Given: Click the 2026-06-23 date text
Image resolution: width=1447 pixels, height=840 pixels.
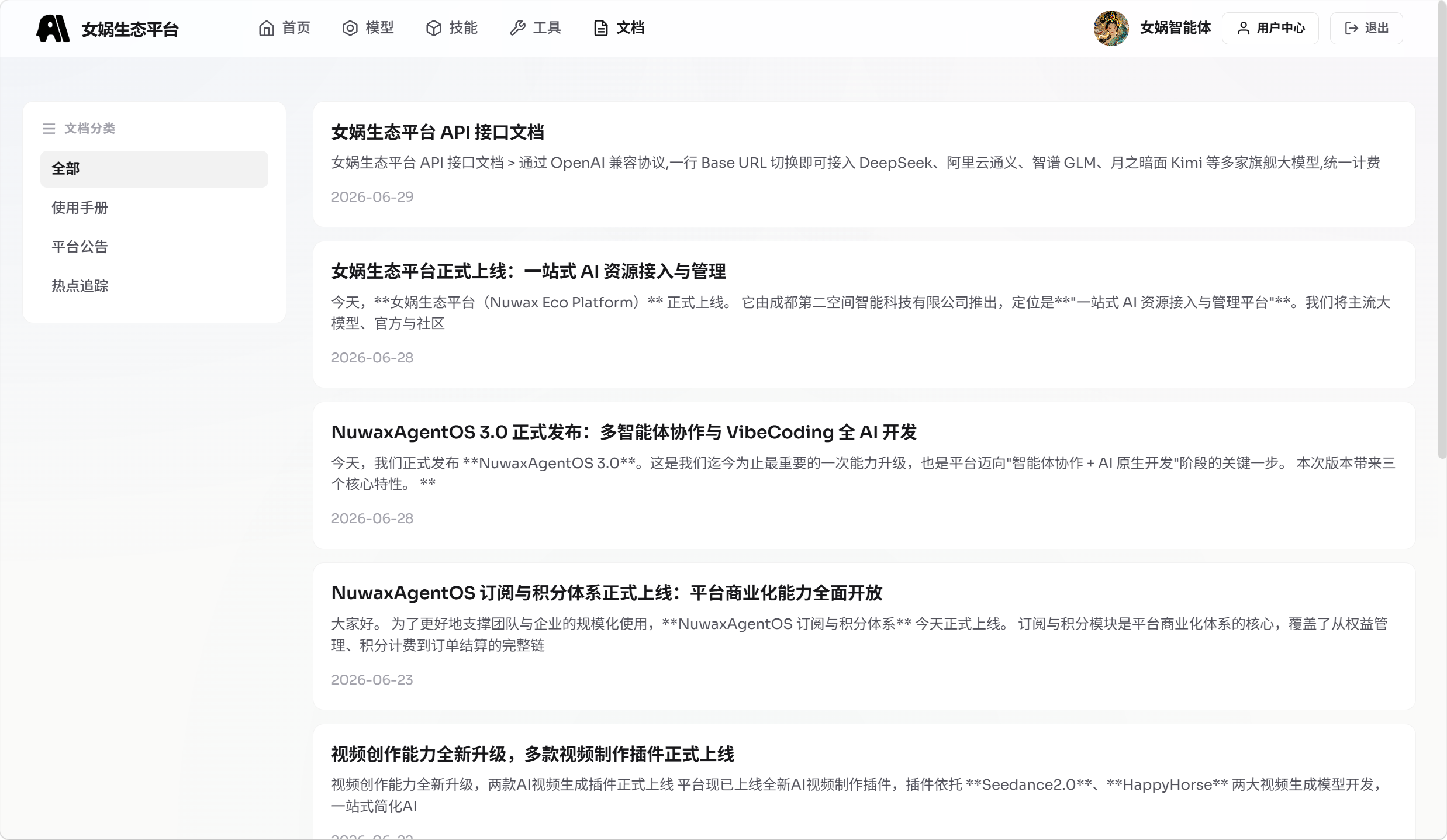Looking at the screenshot, I should point(372,680).
